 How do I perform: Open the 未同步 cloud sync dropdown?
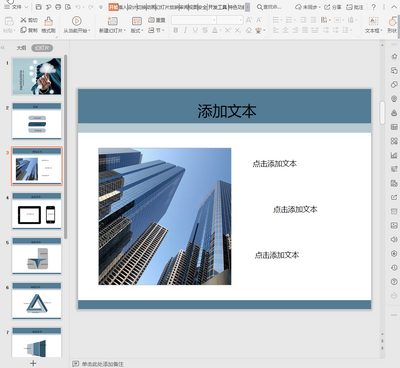tap(308, 7)
